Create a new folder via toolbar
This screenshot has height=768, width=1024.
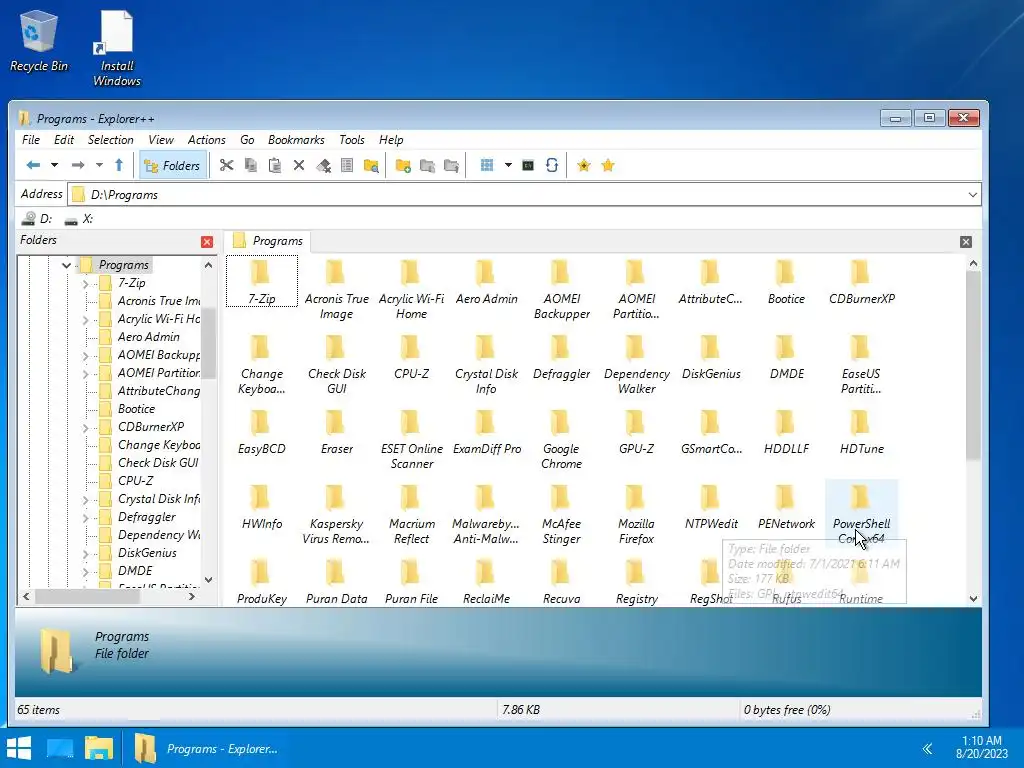click(403, 165)
